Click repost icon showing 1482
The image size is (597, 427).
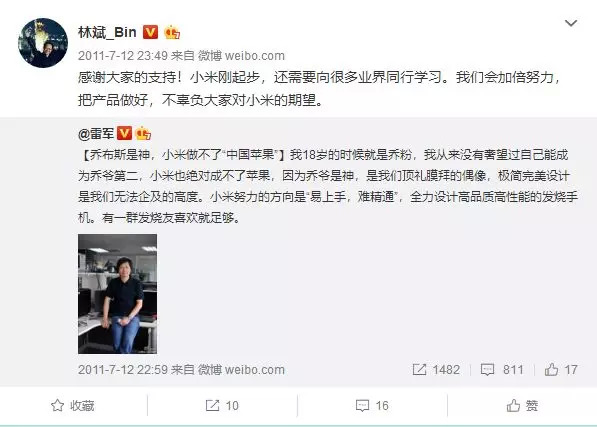[420, 370]
